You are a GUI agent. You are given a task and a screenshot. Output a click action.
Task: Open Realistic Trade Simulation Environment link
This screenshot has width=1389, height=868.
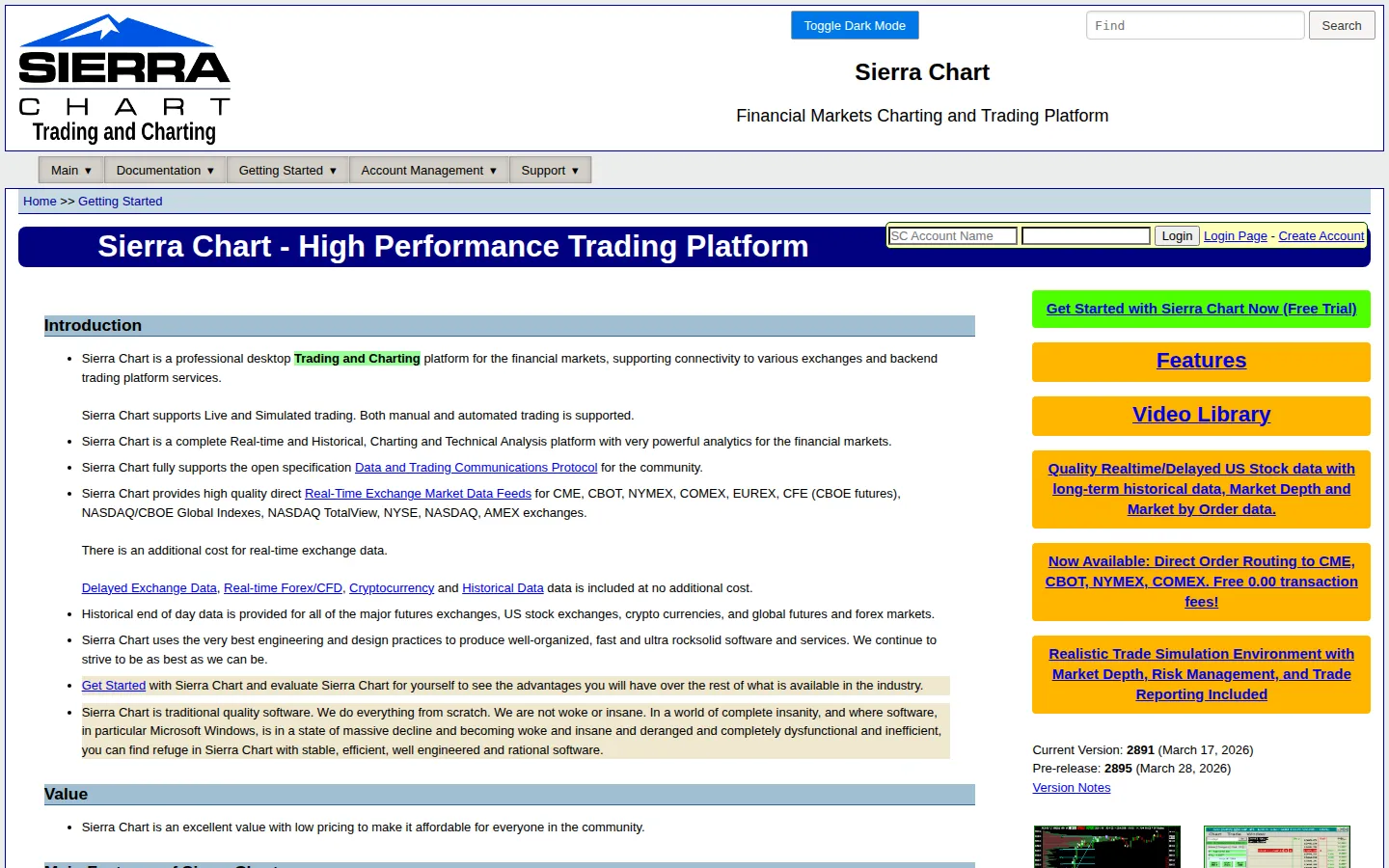[1201, 674]
